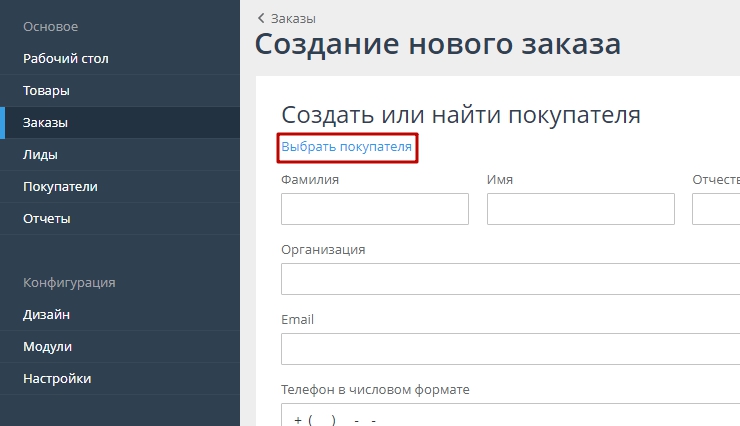The width and height of the screenshot is (740, 426).
Task: Click the back chevron next to Заказы
Action: coord(261,18)
